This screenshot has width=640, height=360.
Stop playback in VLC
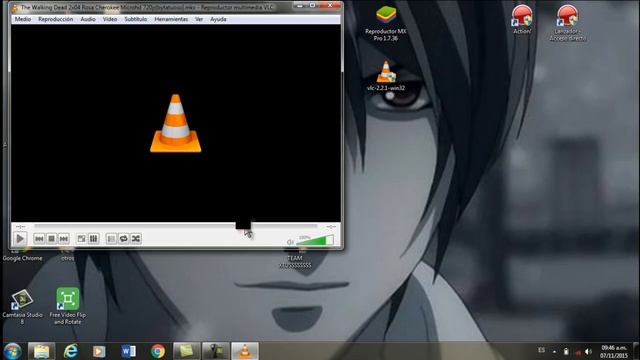point(51,238)
